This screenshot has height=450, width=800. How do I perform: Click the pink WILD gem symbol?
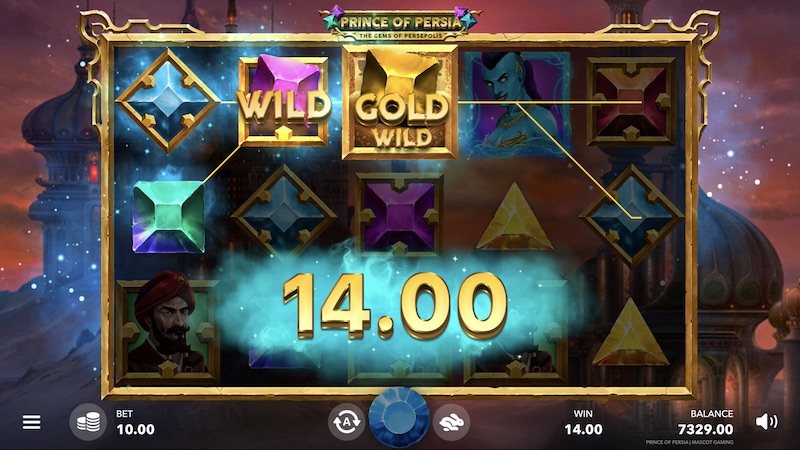coord(283,101)
